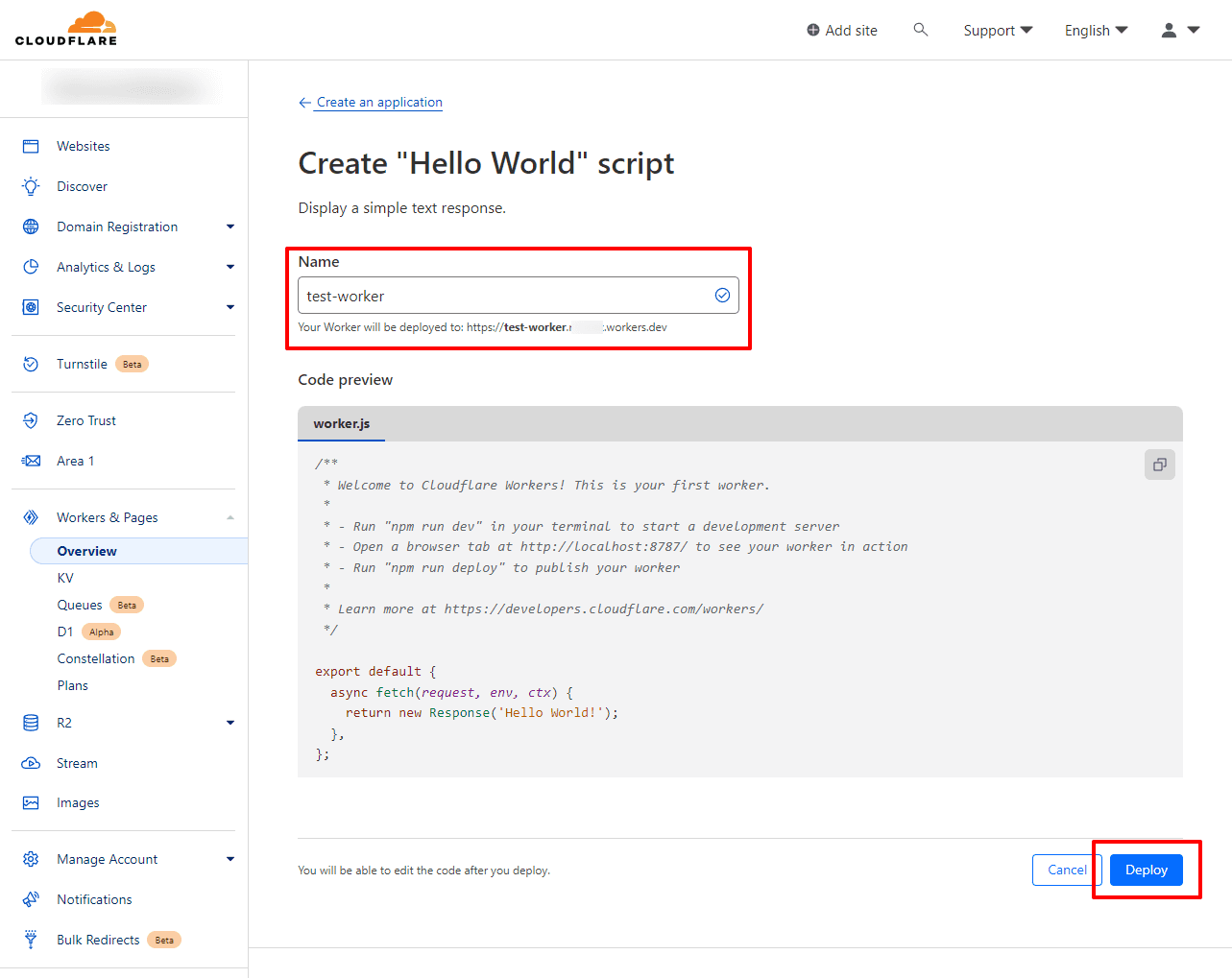Copy code with the copy icon
The height and width of the screenshot is (978, 1232).
1160,465
